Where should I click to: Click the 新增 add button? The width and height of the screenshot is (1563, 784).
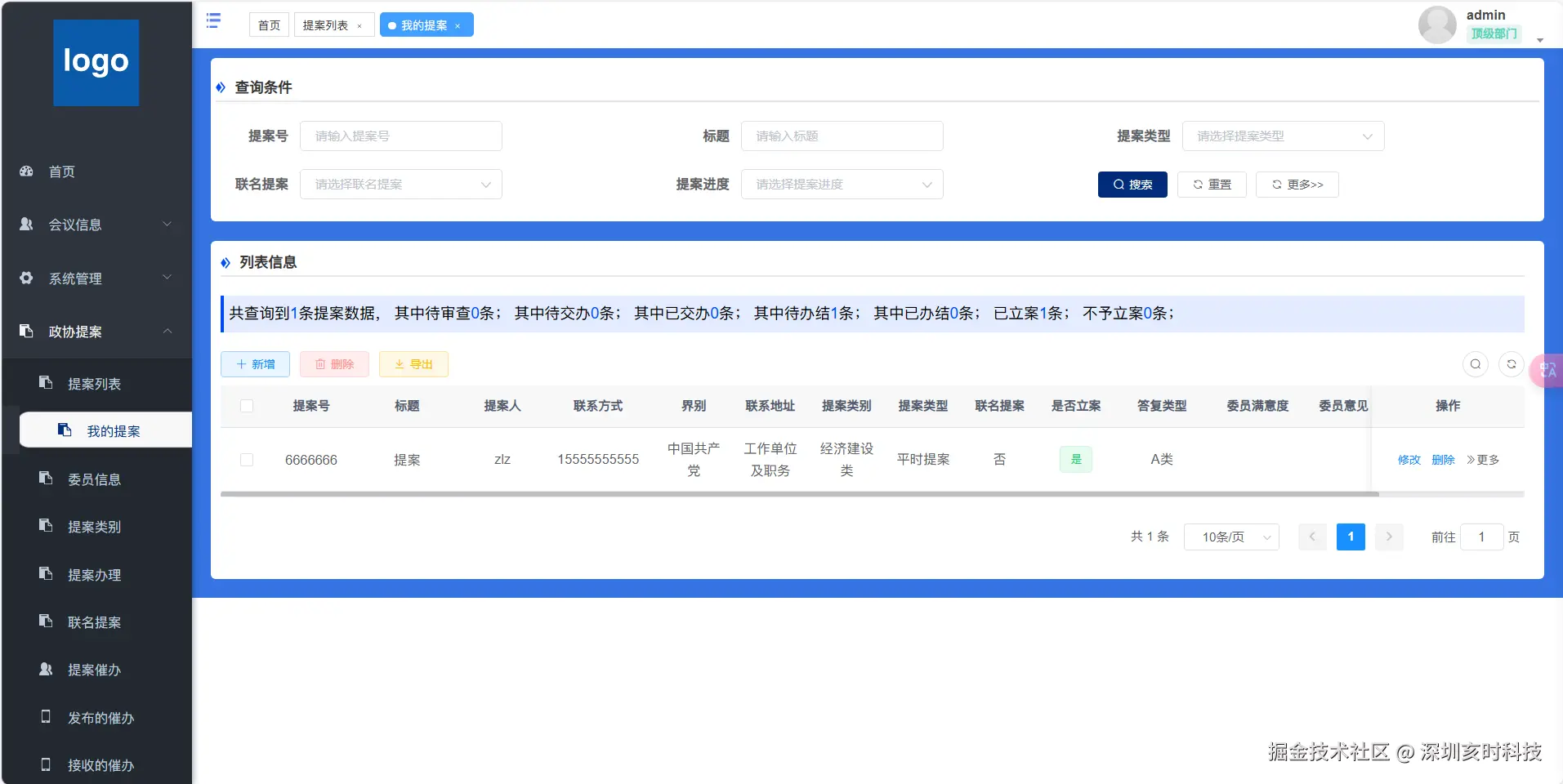click(255, 364)
